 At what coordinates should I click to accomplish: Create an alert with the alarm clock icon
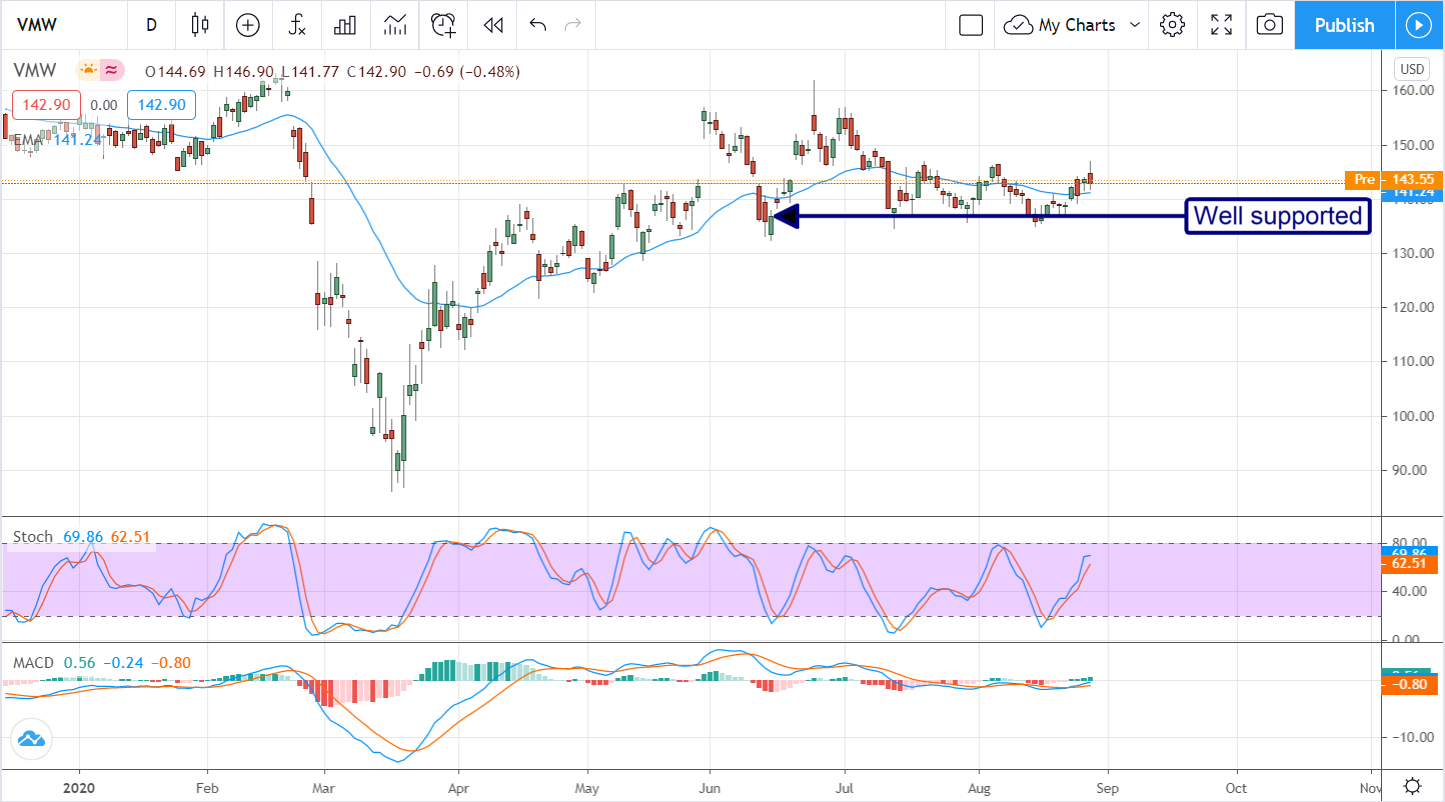[x=443, y=25]
